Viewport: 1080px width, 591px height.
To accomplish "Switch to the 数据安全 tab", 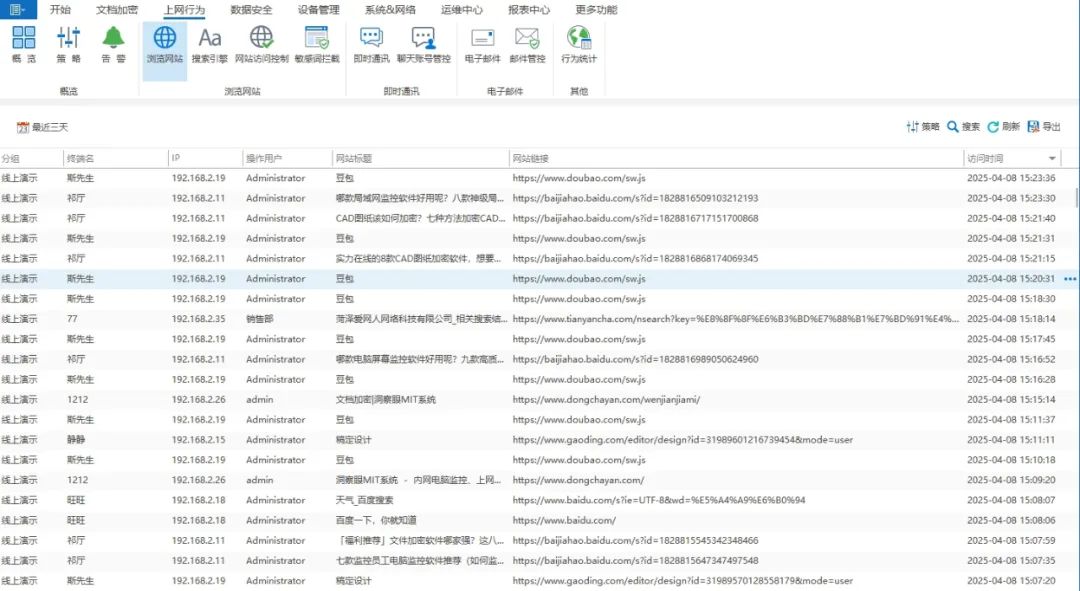I will pos(251,10).
